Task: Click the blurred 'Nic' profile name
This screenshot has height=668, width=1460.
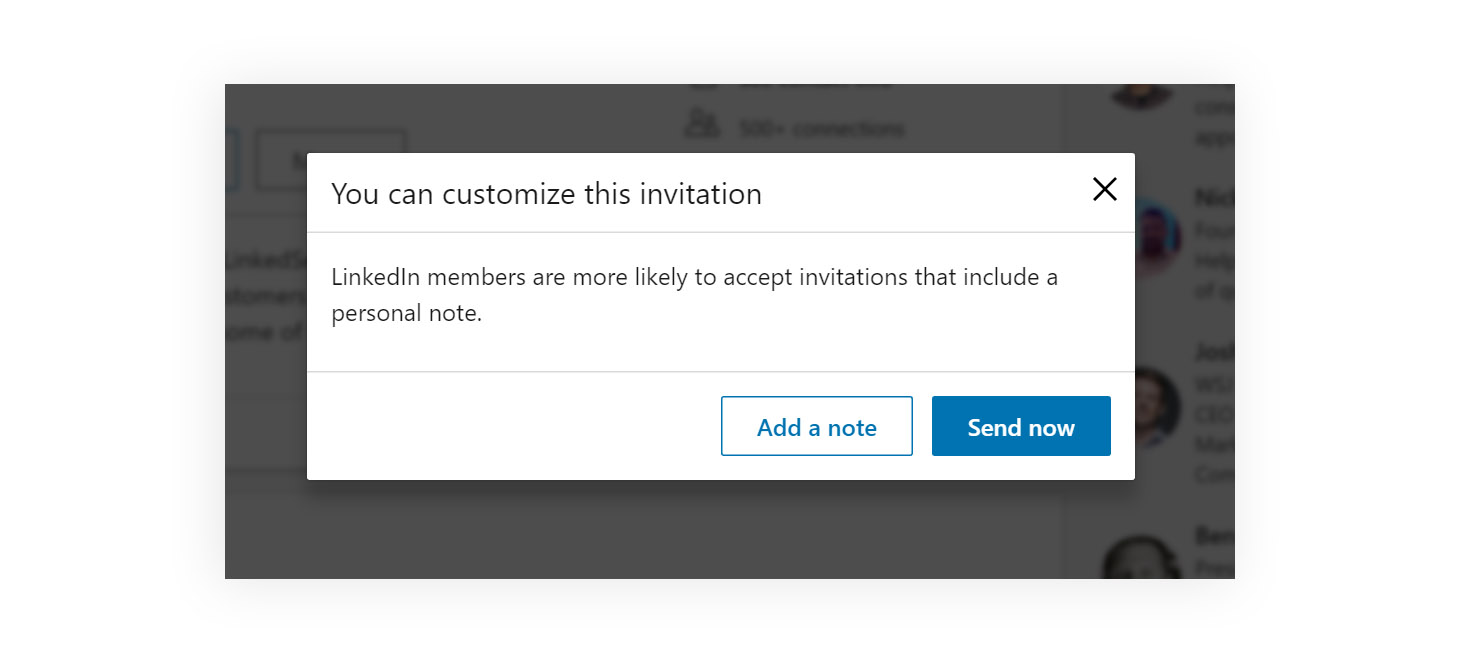Action: tap(1215, 198)
